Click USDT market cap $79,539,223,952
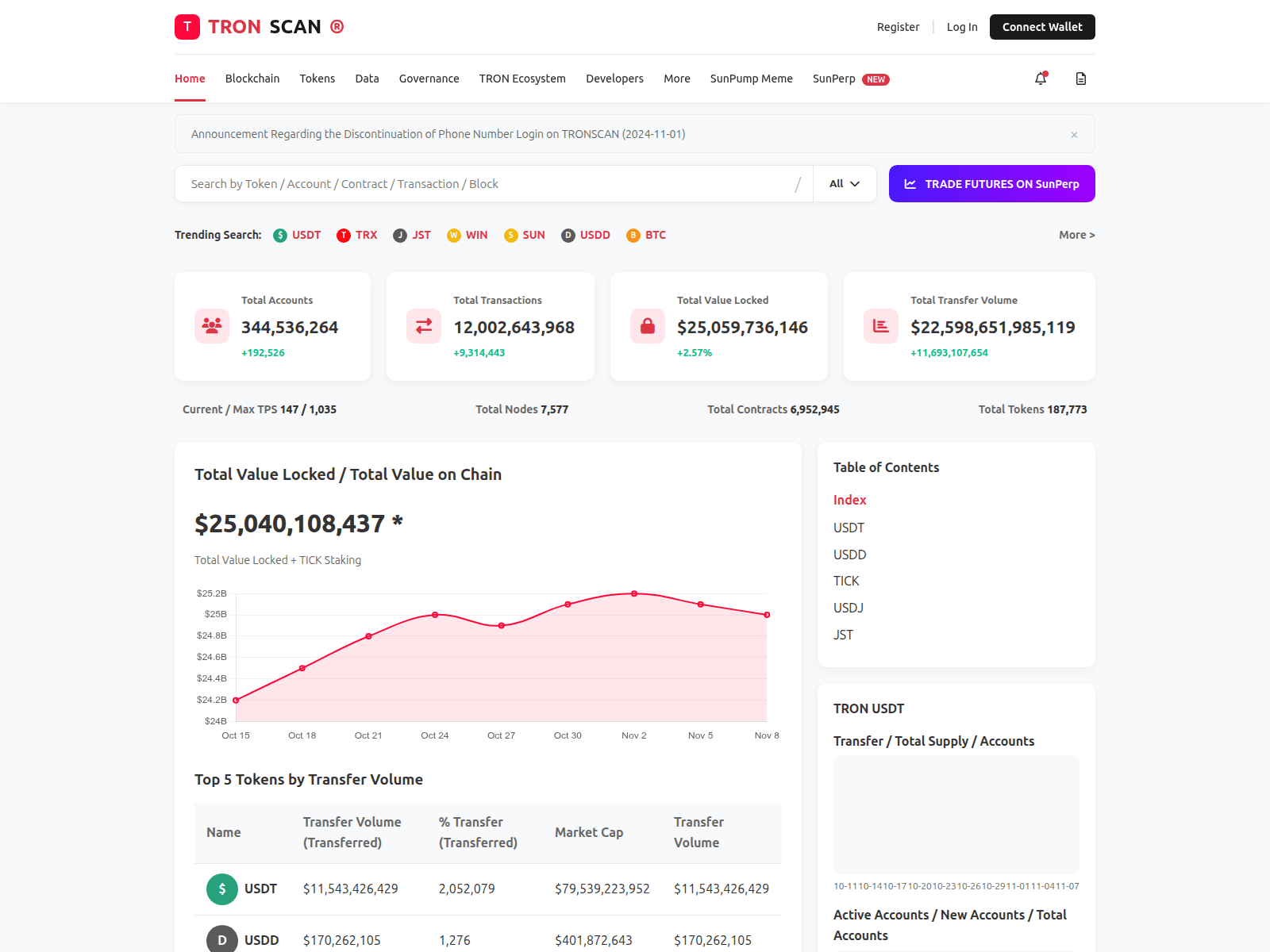1270x952 pixels. tap(602, 889)
